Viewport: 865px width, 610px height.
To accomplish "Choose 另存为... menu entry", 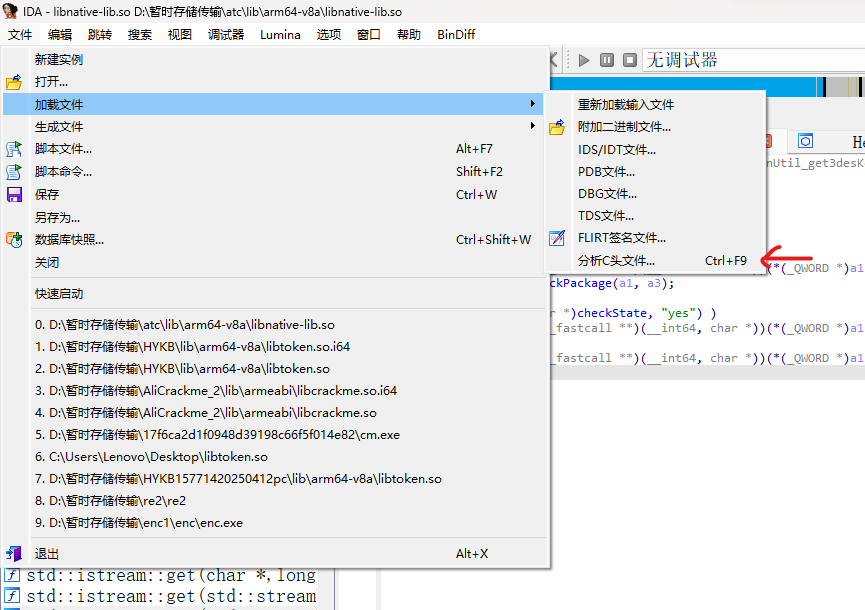I will pyautogui.click(x=273, y=217).
